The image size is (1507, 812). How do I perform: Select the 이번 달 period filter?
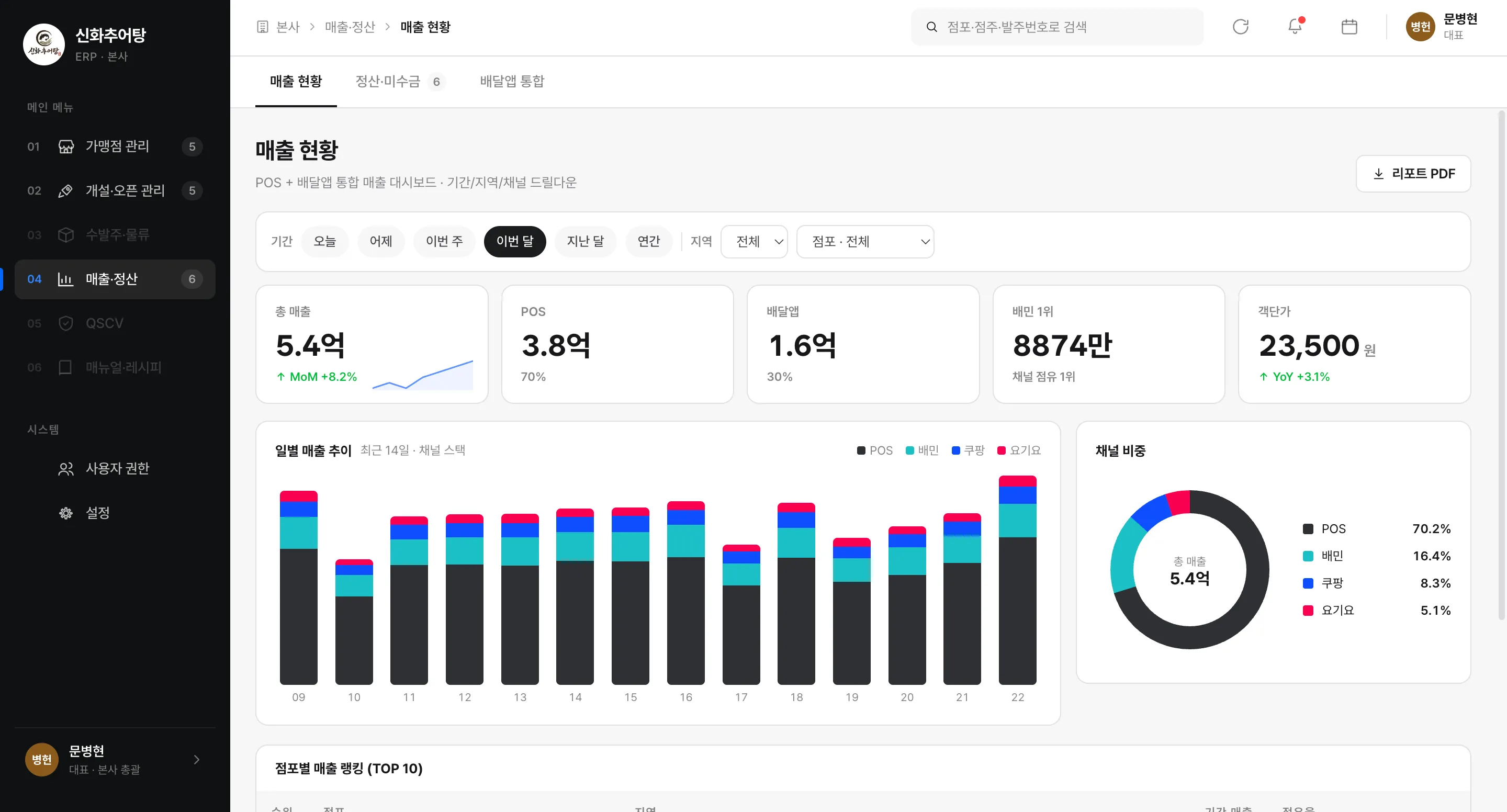515,242
